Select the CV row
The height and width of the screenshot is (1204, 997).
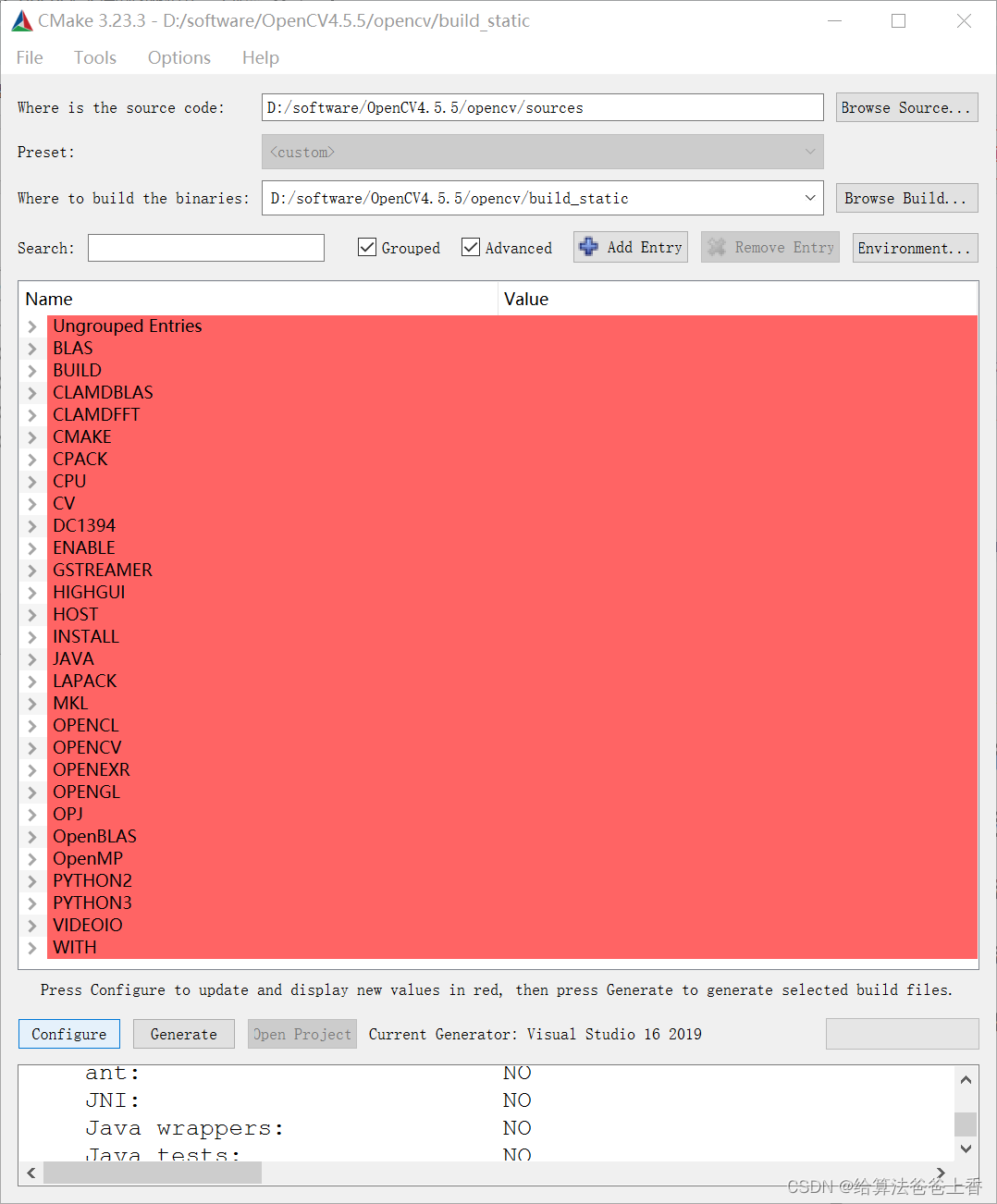point(511,504)
